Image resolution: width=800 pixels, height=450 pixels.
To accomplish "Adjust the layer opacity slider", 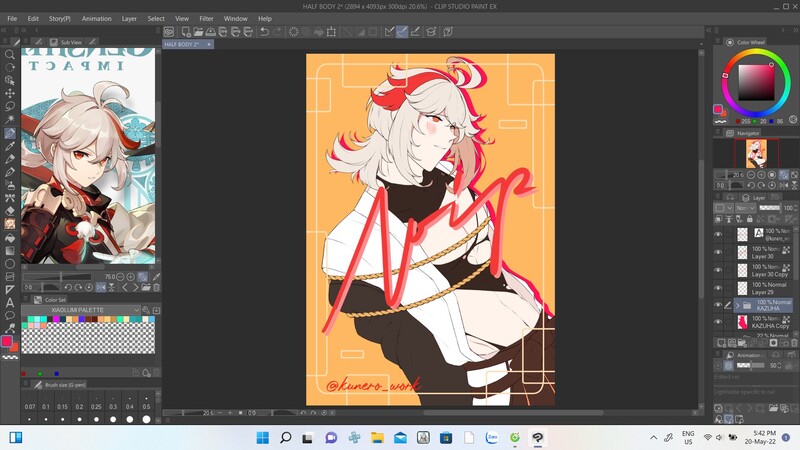I will pyautogui.click(x=769, y=208).
